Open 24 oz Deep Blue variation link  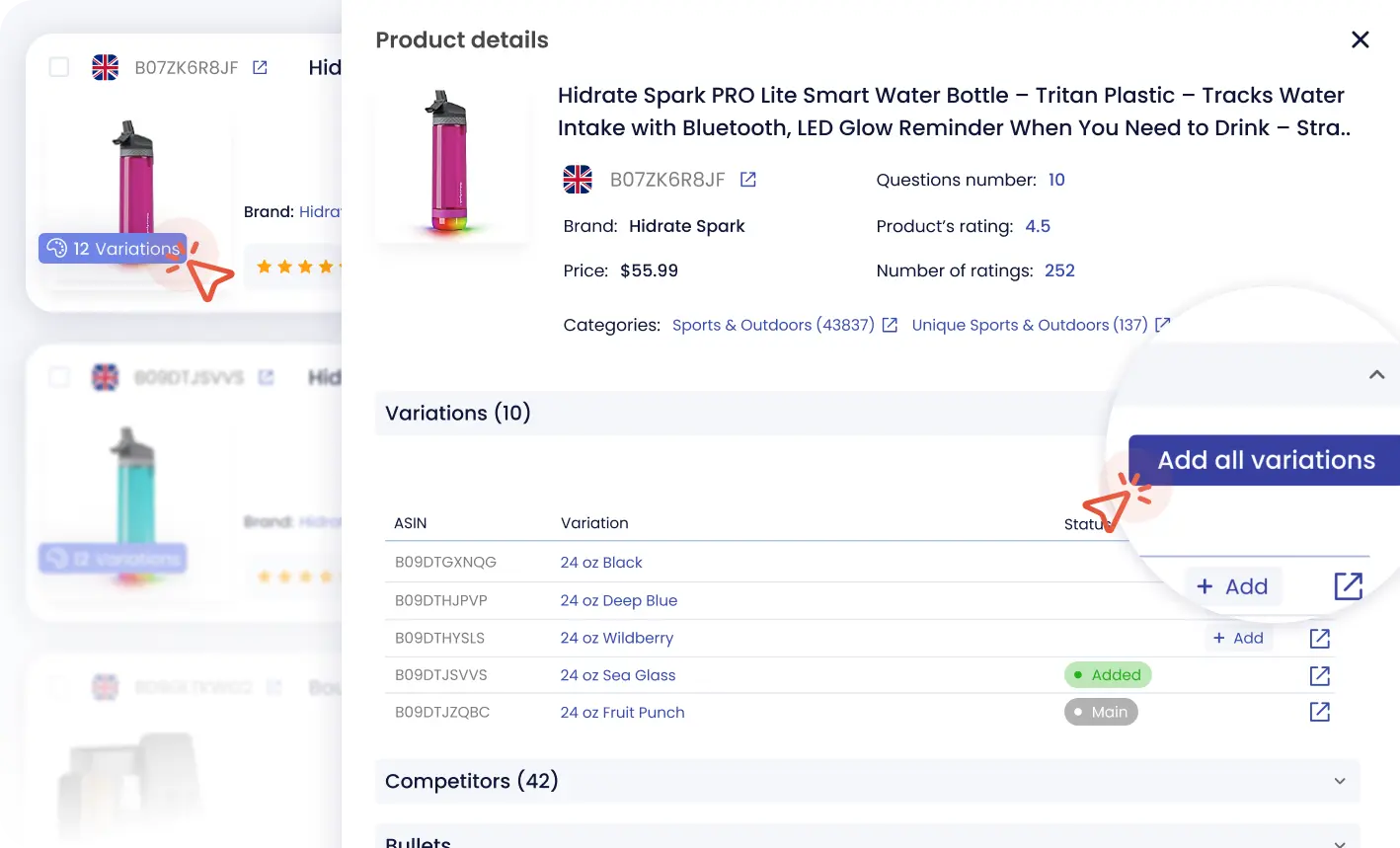point(619,600)
